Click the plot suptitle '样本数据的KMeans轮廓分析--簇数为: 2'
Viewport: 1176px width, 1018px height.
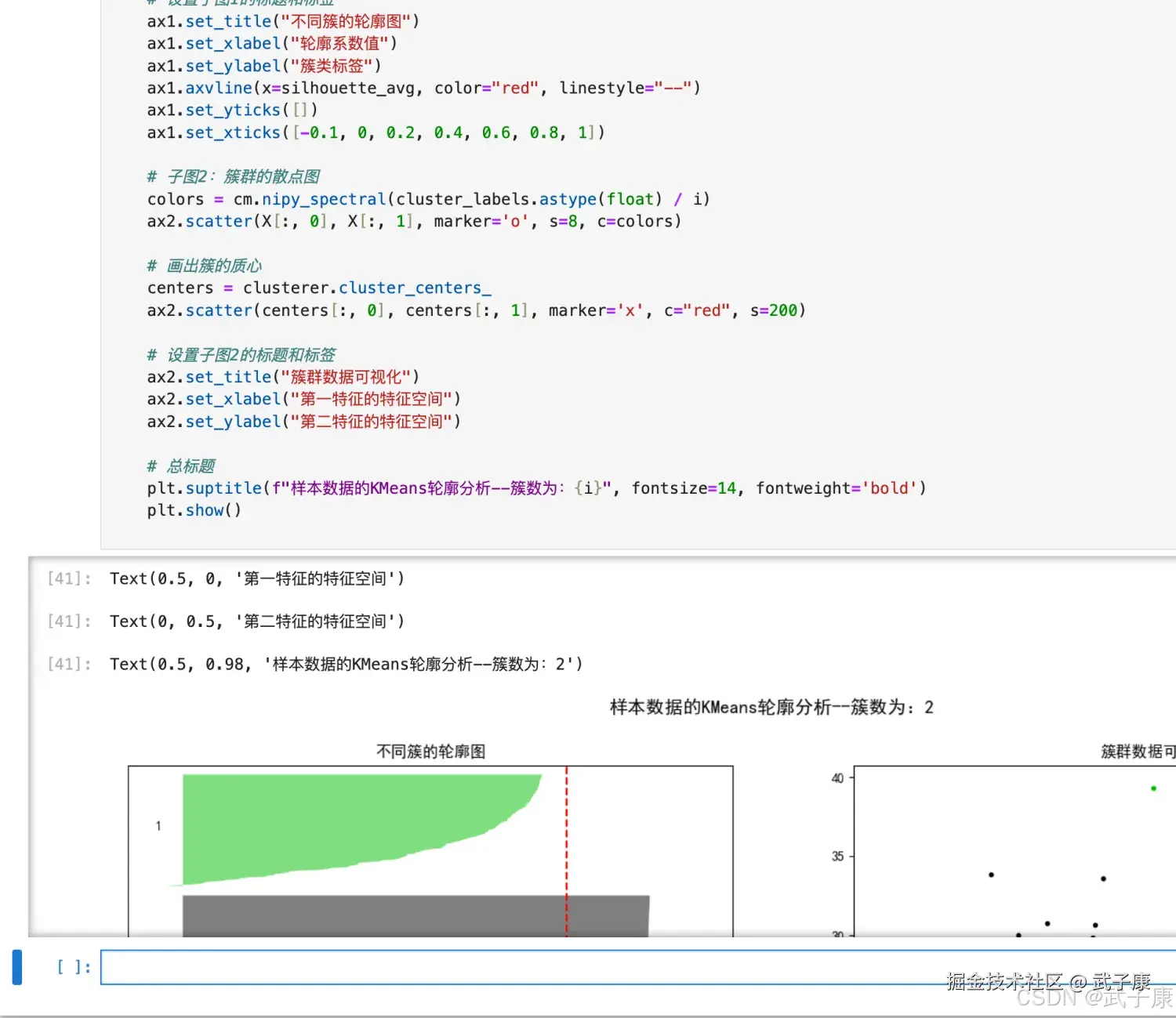[771, 708]
